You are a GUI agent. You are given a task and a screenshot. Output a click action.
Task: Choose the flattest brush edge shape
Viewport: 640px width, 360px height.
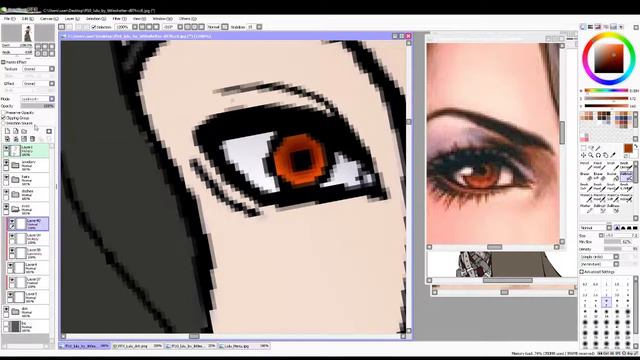635,228
